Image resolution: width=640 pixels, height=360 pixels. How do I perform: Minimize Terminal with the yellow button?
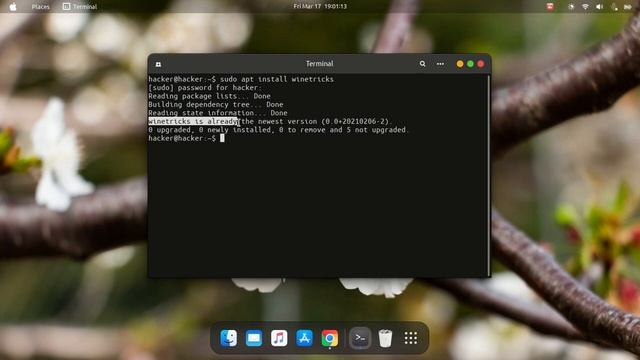[x=460, y=64]
